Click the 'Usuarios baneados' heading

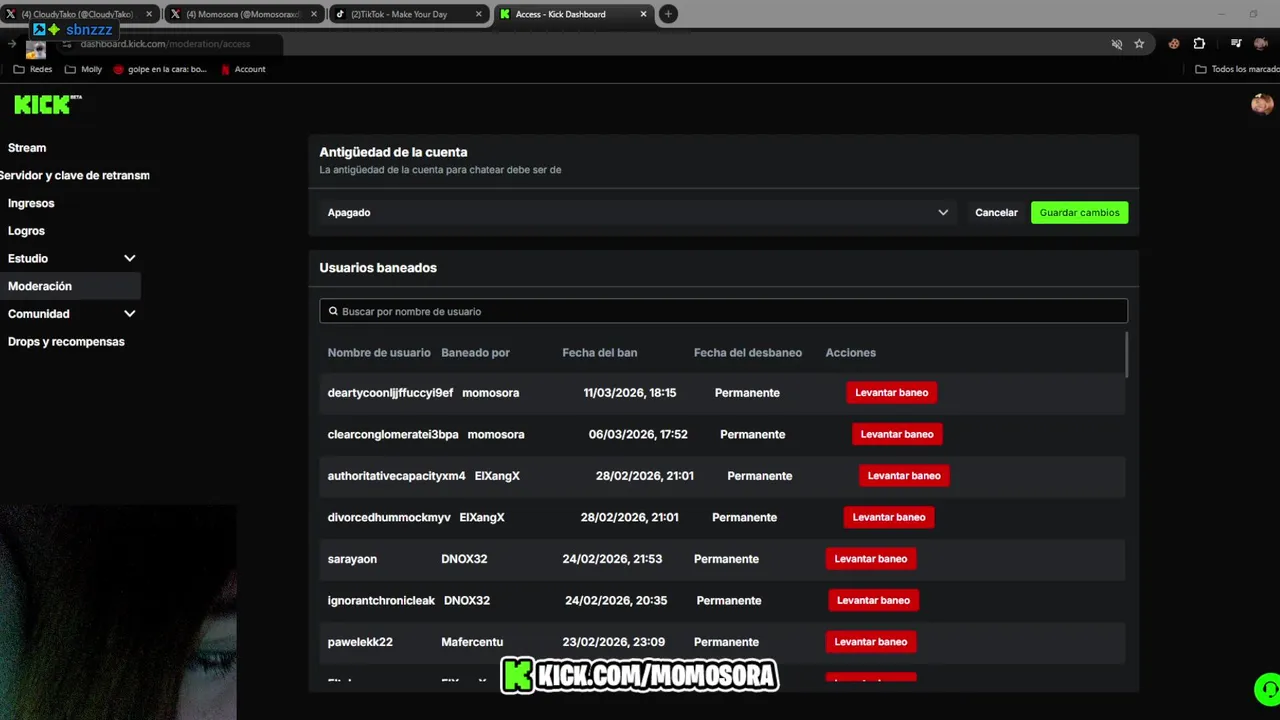[378, 268]
